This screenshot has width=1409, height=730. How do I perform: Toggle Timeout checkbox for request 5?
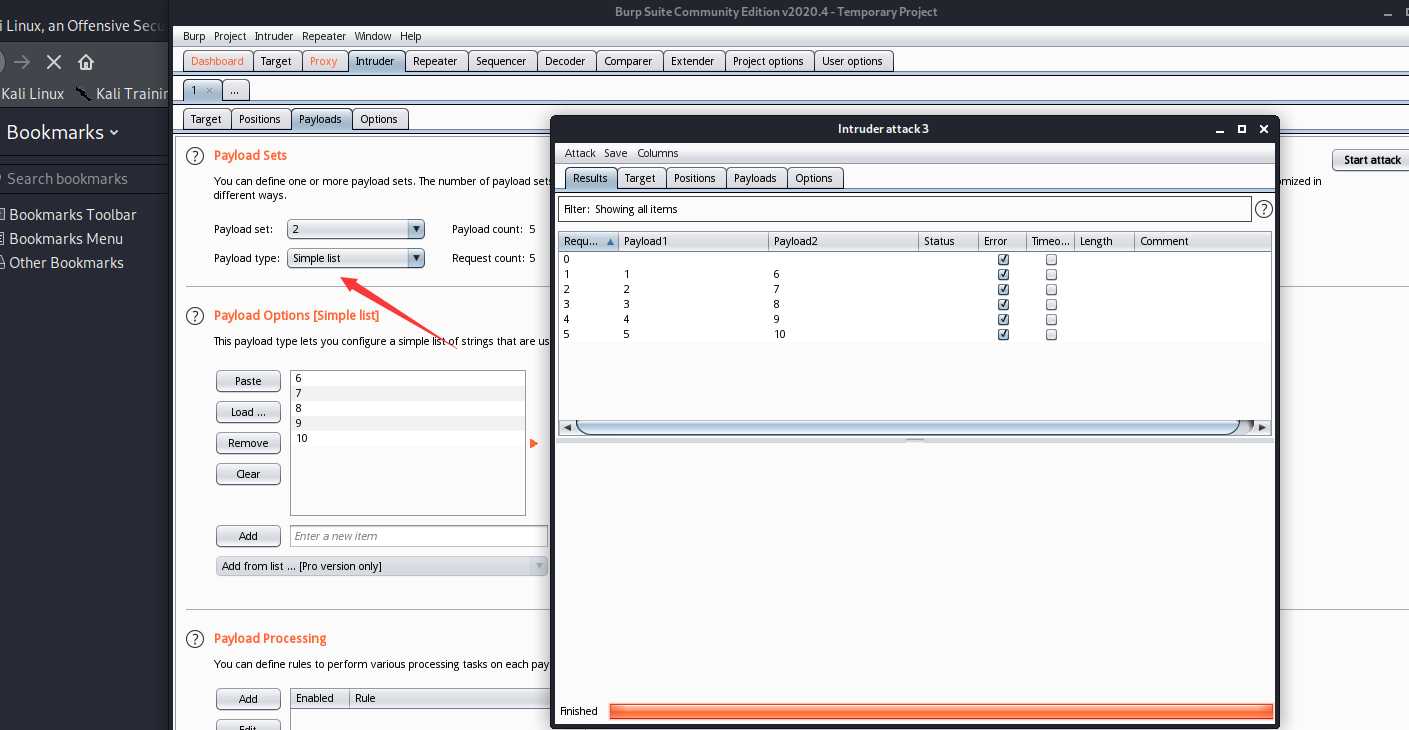(1051, 335)
